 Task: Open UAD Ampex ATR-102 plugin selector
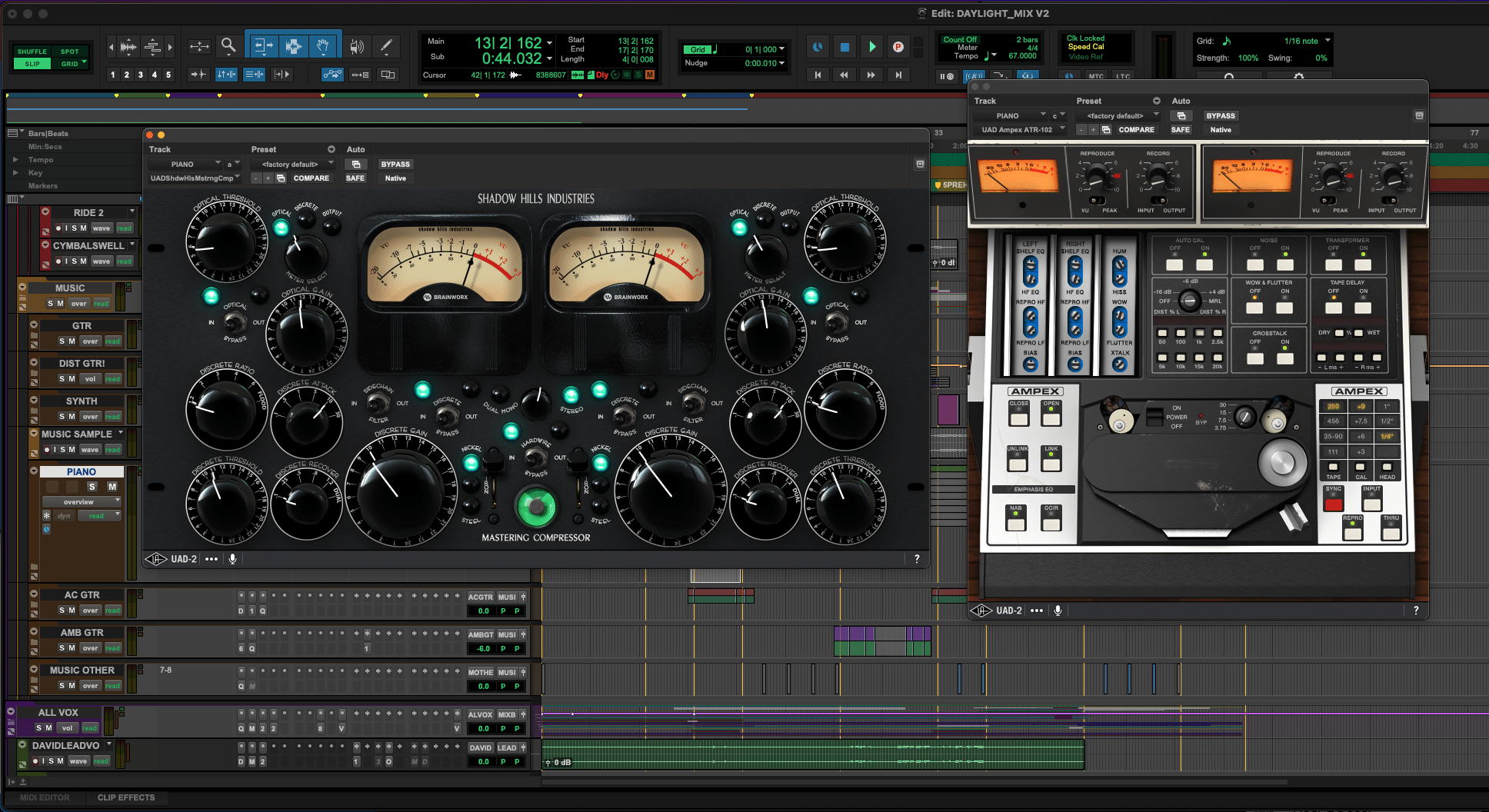[x=1021, y=130]
